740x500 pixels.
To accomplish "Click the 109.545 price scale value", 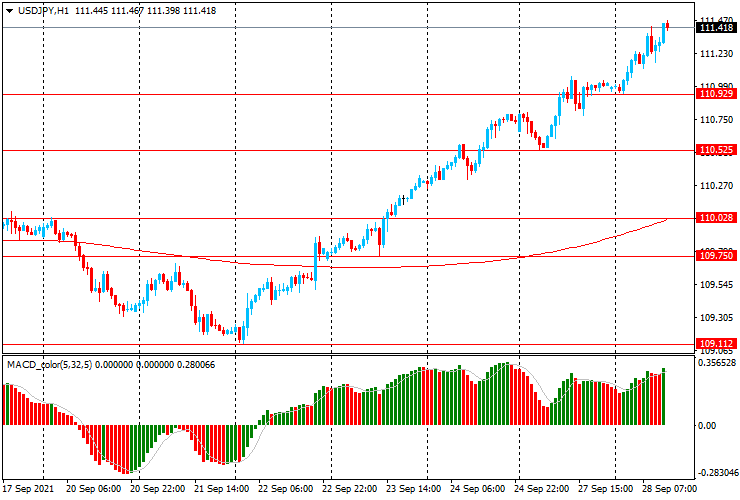I will [x=716, y=285].
